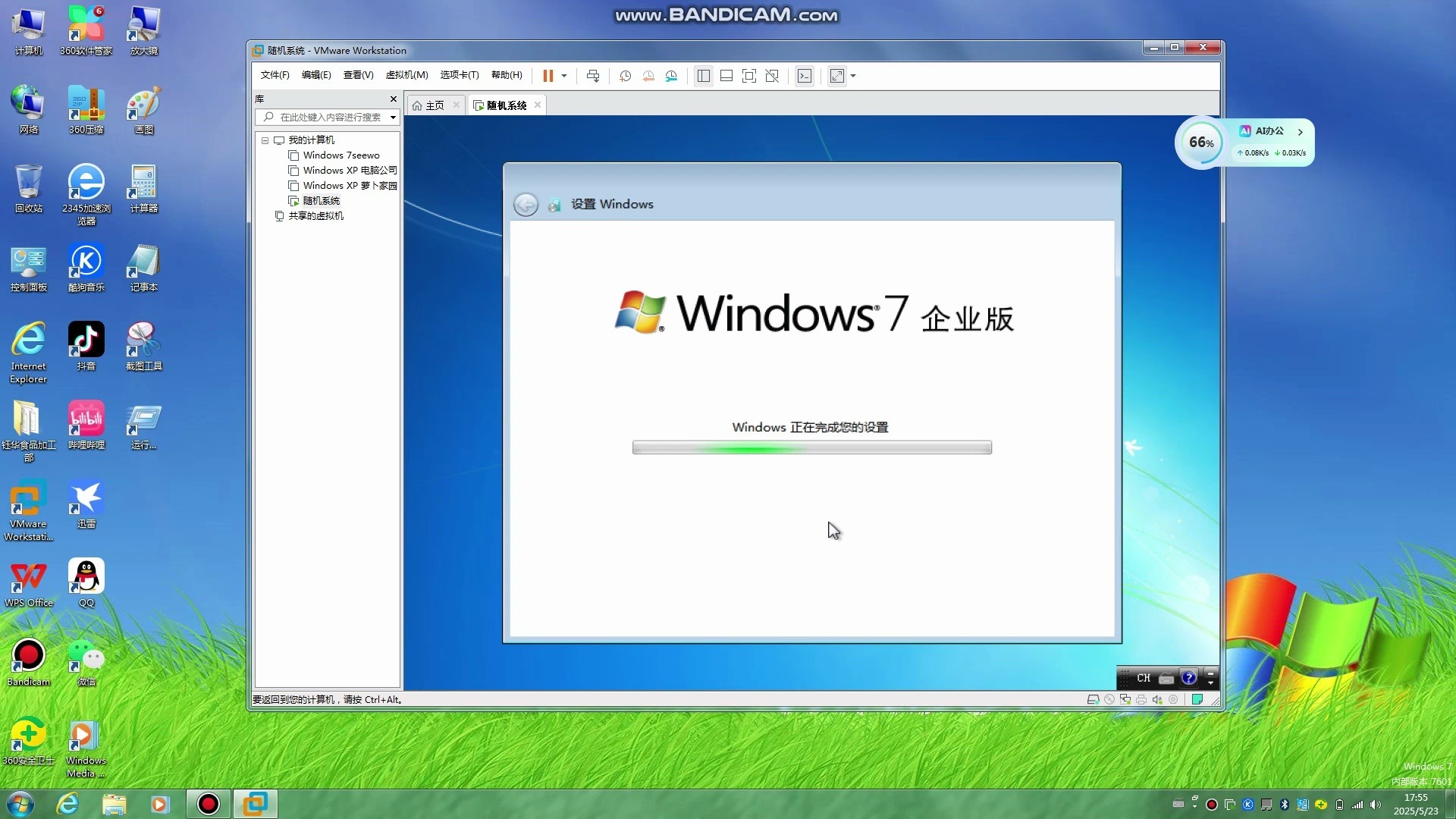Select 共享的虚拟机 in the library
Viewport: 1456px width, 819px height.
point(309,216)
